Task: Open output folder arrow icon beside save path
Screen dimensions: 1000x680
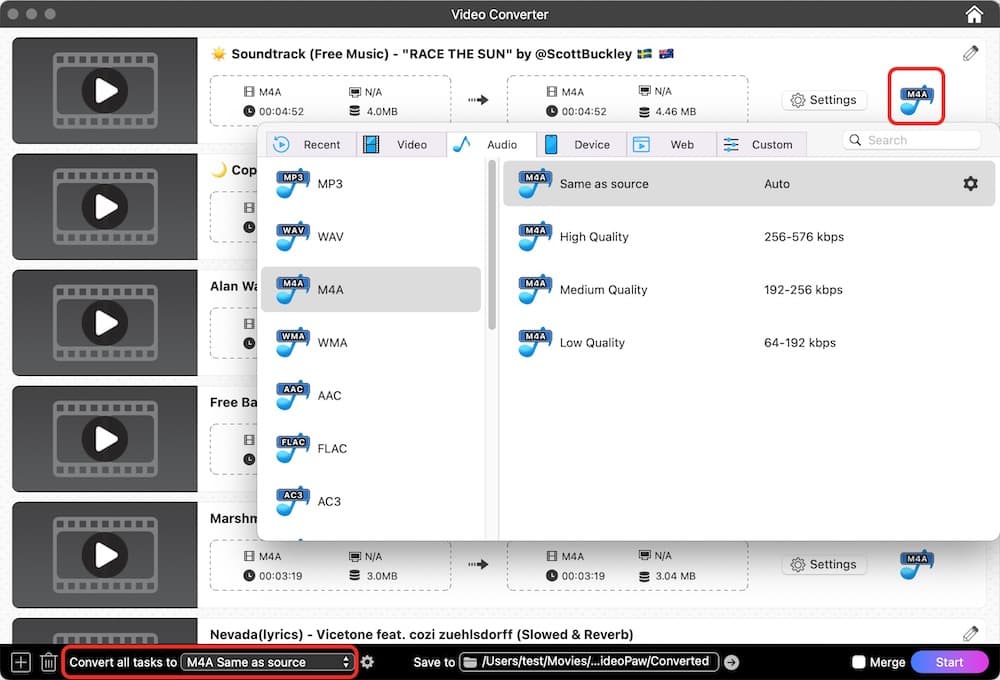Action: [731, 662]
